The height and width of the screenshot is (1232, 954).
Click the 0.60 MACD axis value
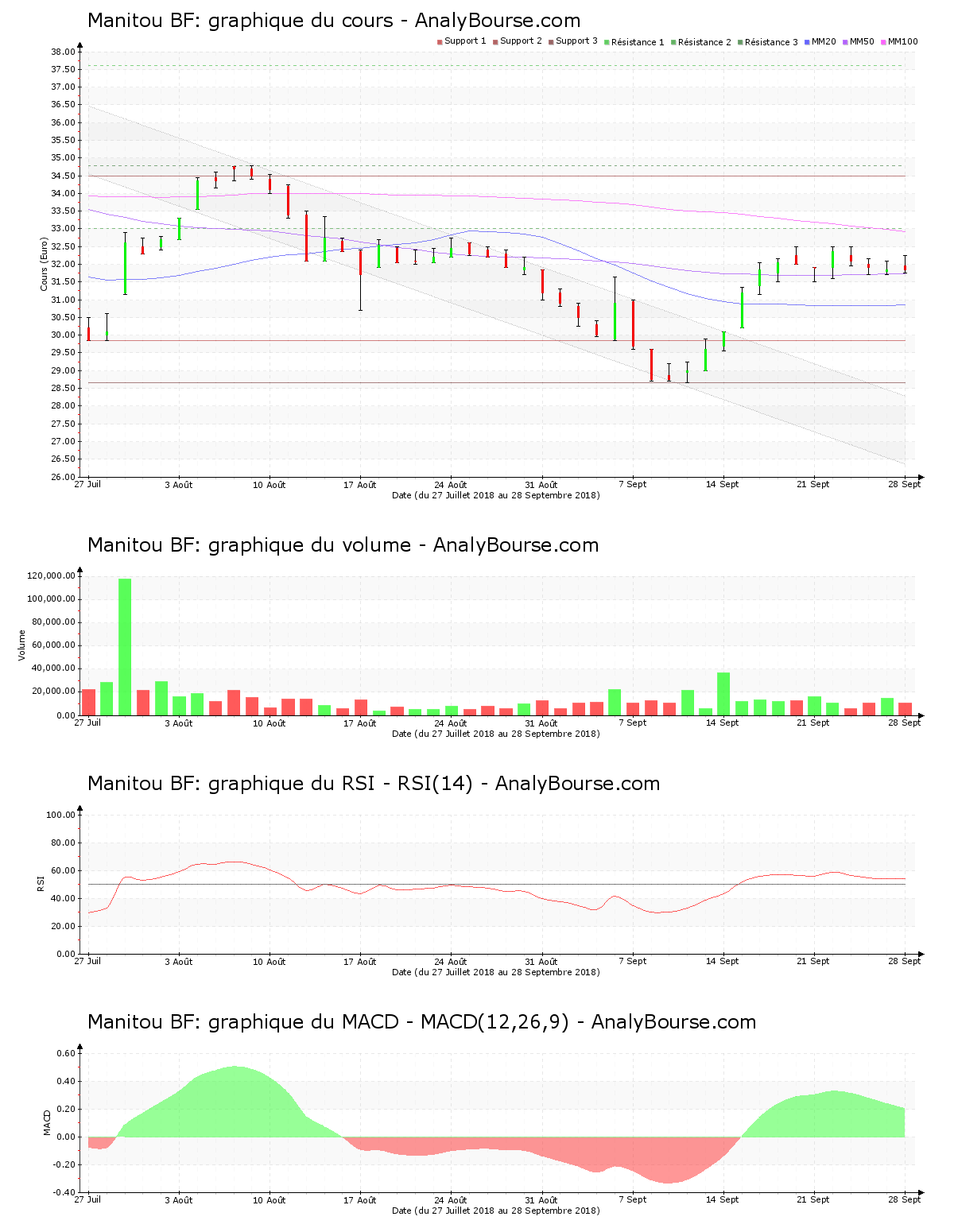(x=66, y=1053)
